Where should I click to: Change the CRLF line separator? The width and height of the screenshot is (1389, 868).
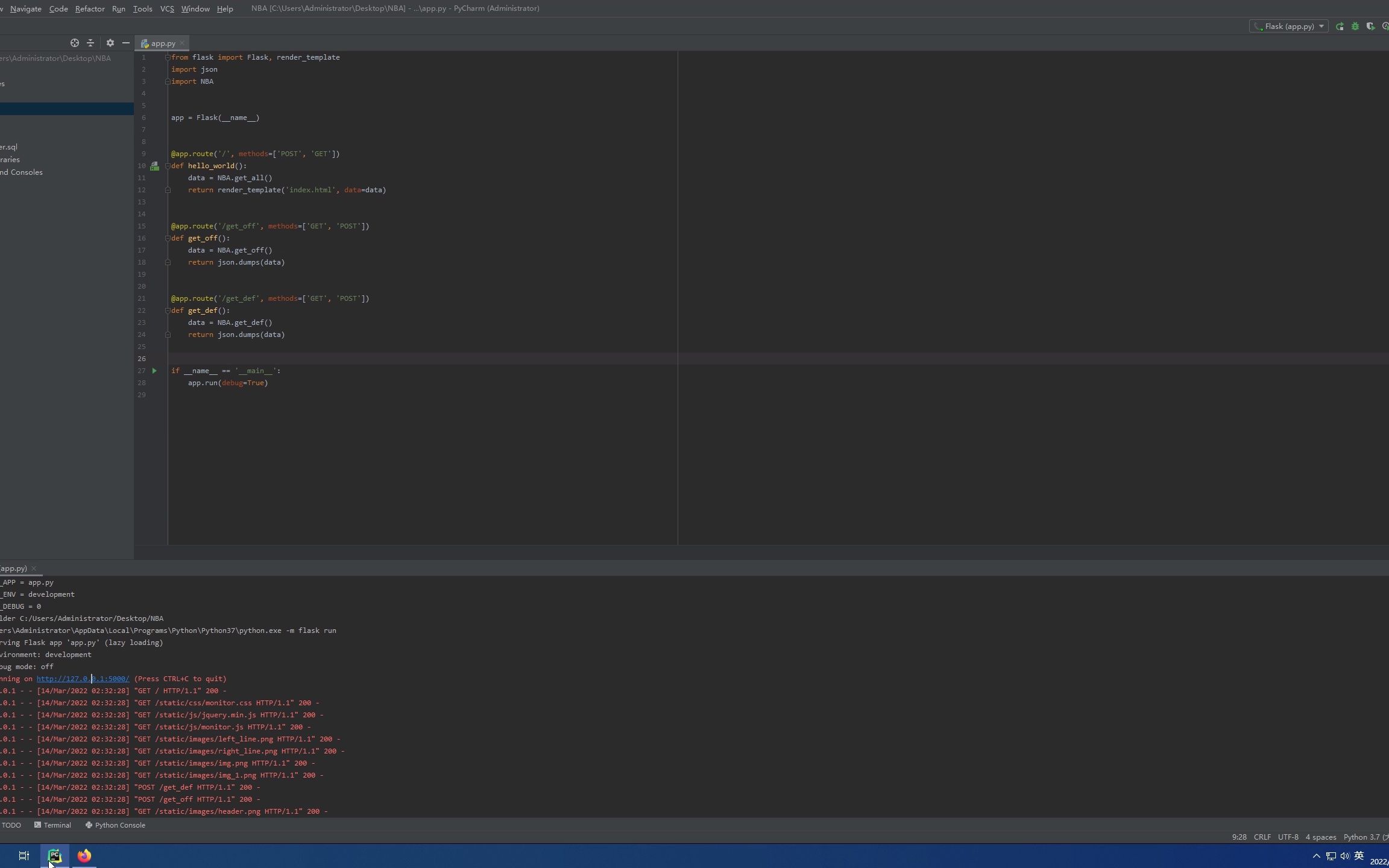1262,837
